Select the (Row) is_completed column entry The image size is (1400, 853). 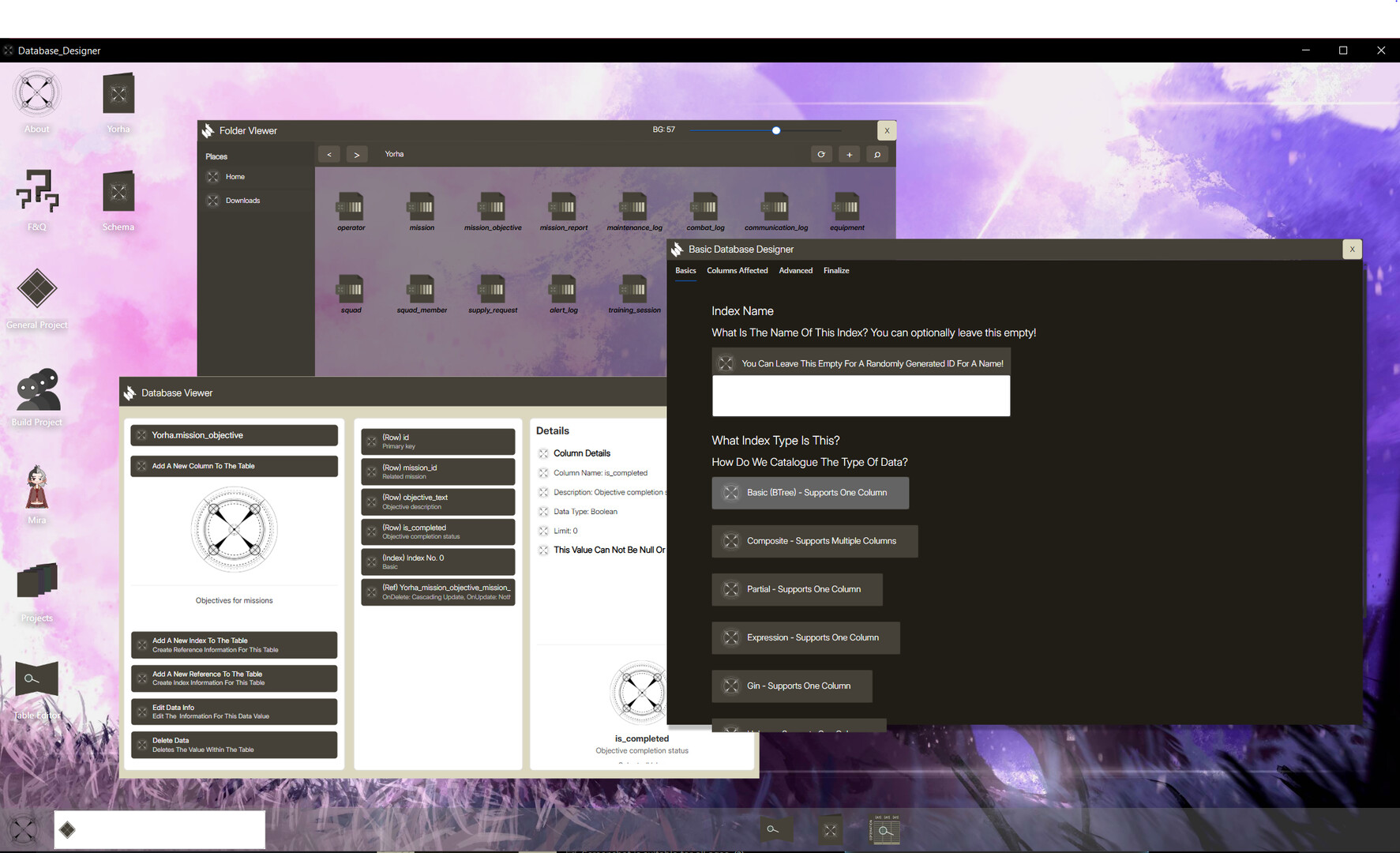(437, 531)
